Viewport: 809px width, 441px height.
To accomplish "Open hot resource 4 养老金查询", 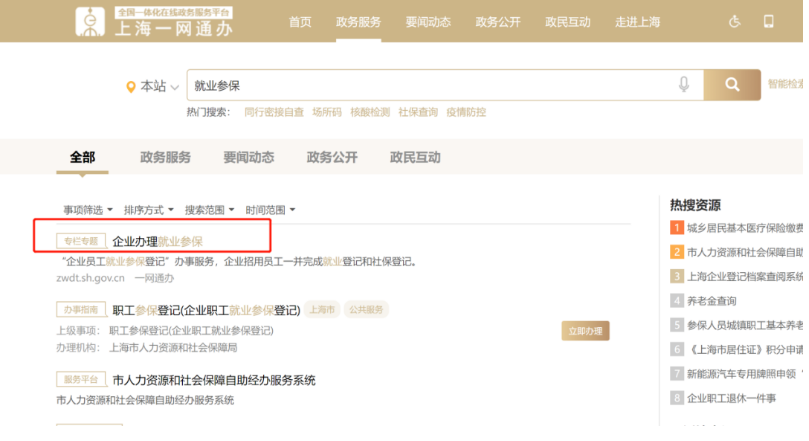I will [703, 301].
